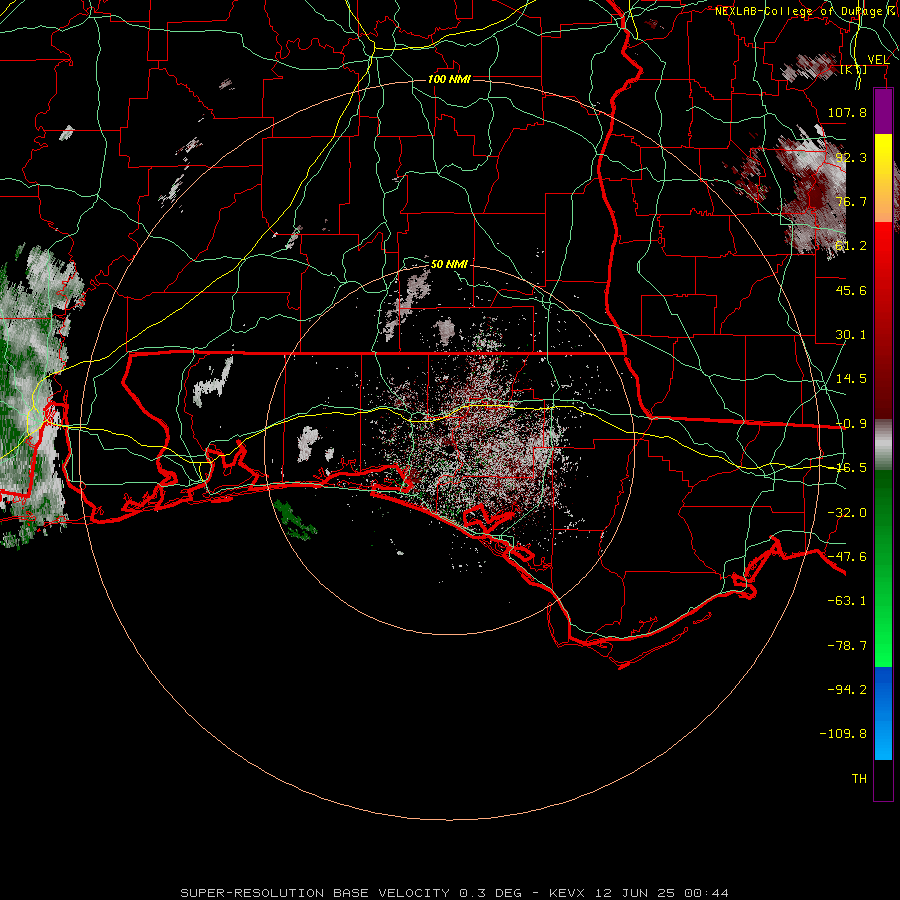Click the [KT] units label

[x=854, y=69]
